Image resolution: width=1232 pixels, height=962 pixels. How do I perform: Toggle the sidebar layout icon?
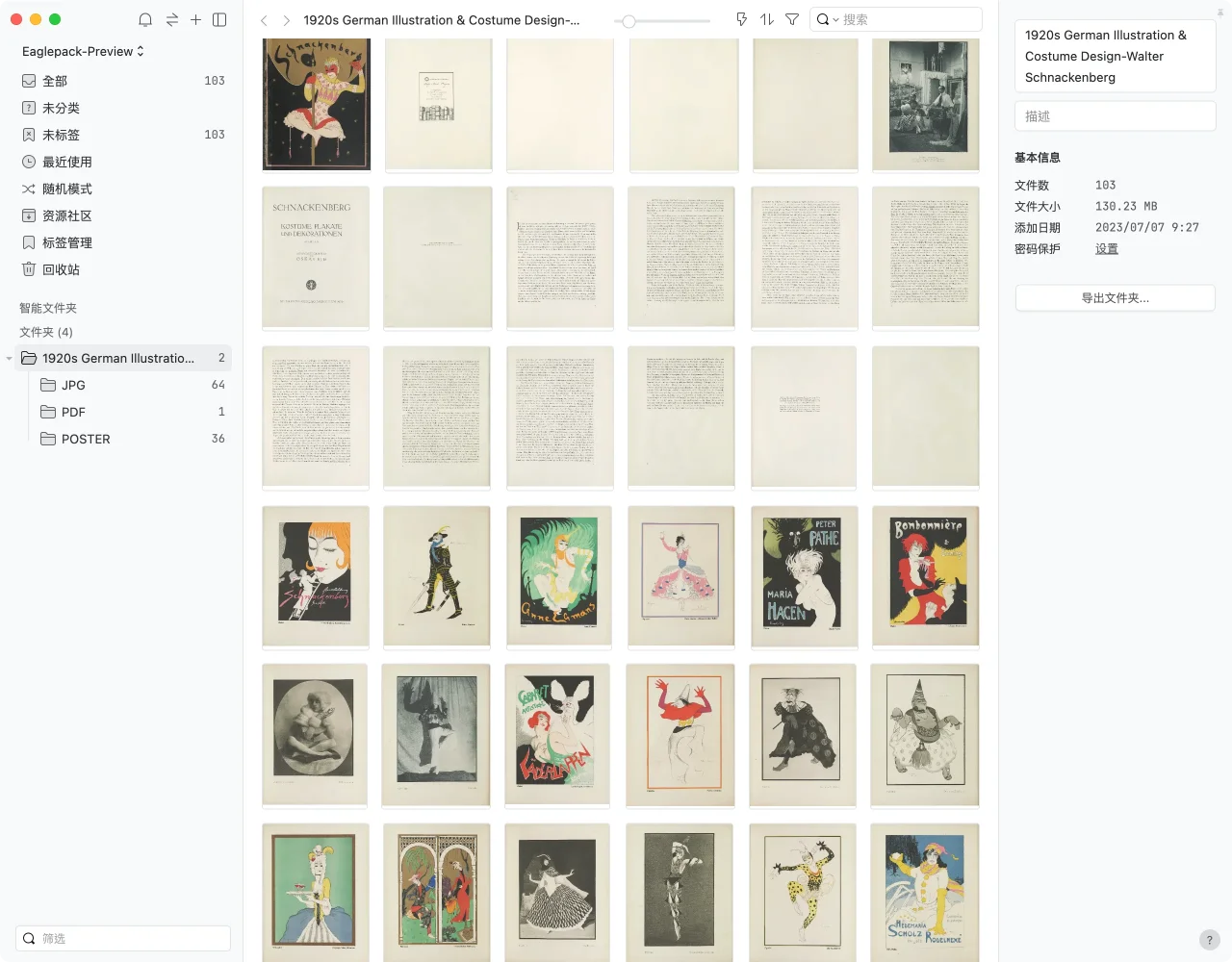[219, 19]
